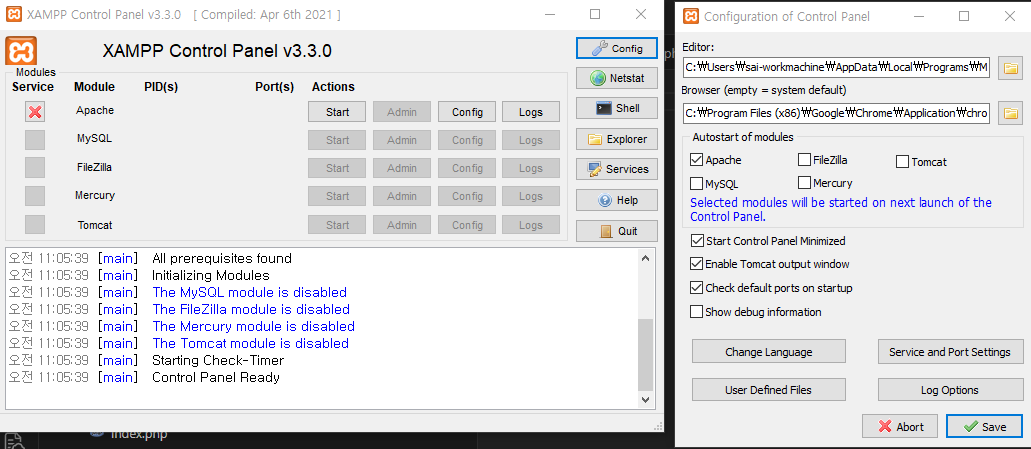Click Start for the MySQL module

pos(337,140)
